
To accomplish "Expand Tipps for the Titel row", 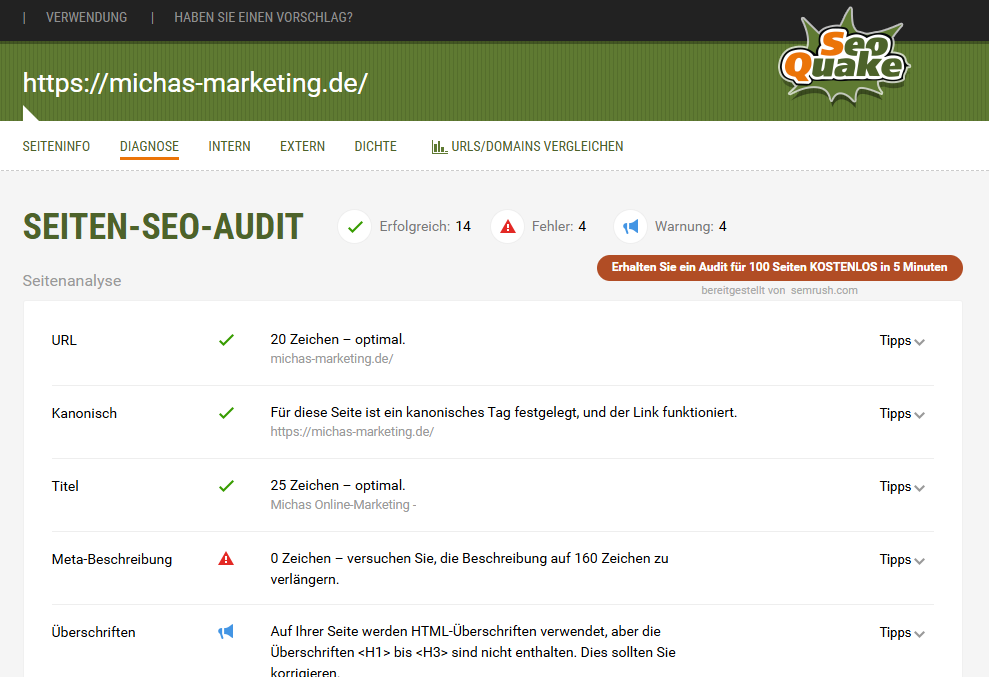I will pyautogui.click(x=902, y=487).
